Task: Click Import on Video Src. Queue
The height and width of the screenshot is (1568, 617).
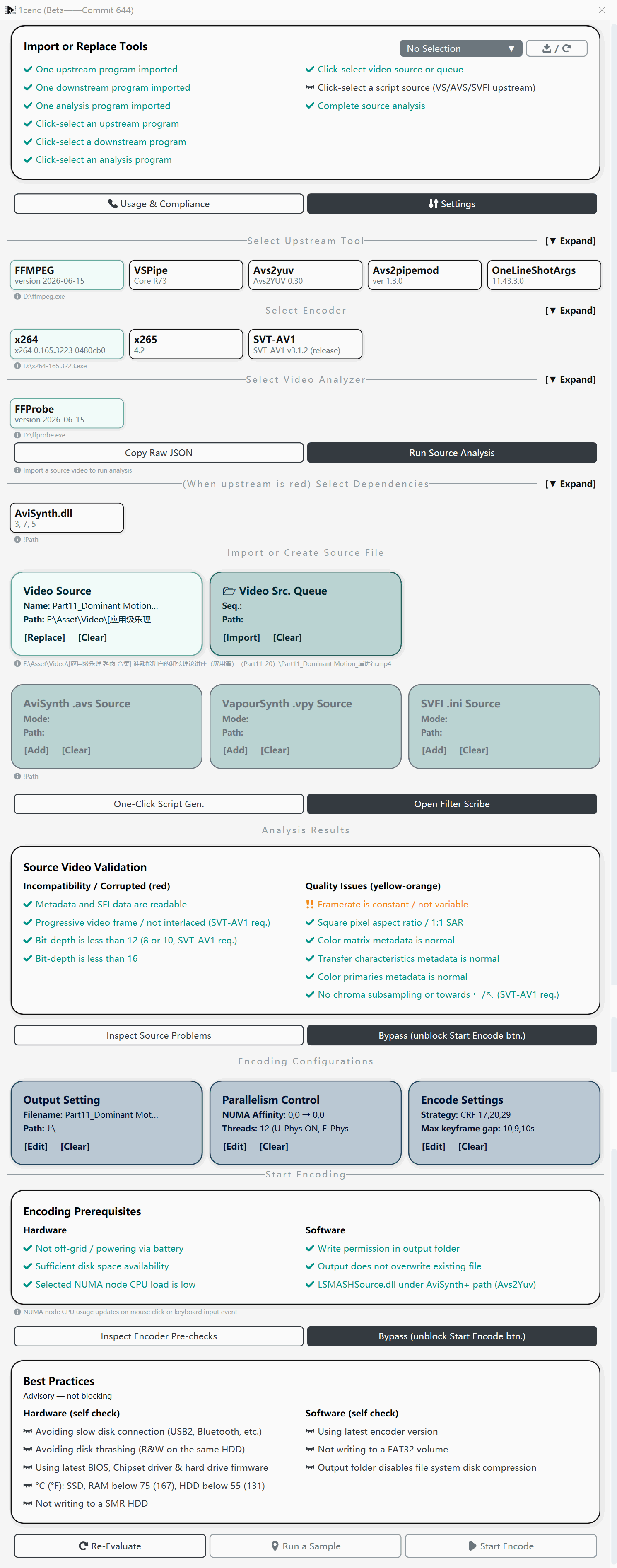Action: click(x=241, y=638)
